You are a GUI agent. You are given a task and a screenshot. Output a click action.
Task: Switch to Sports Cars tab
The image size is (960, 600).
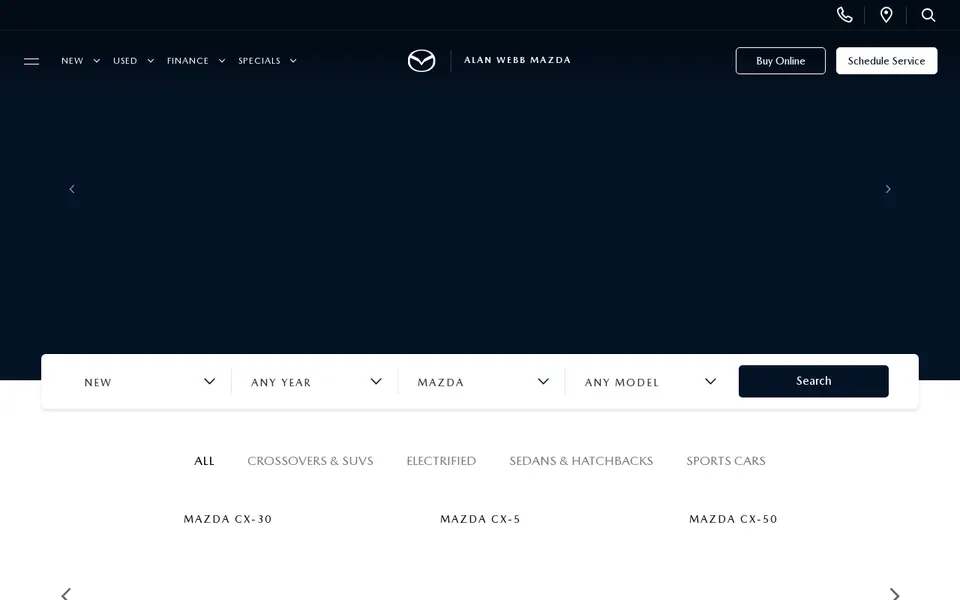726,461
